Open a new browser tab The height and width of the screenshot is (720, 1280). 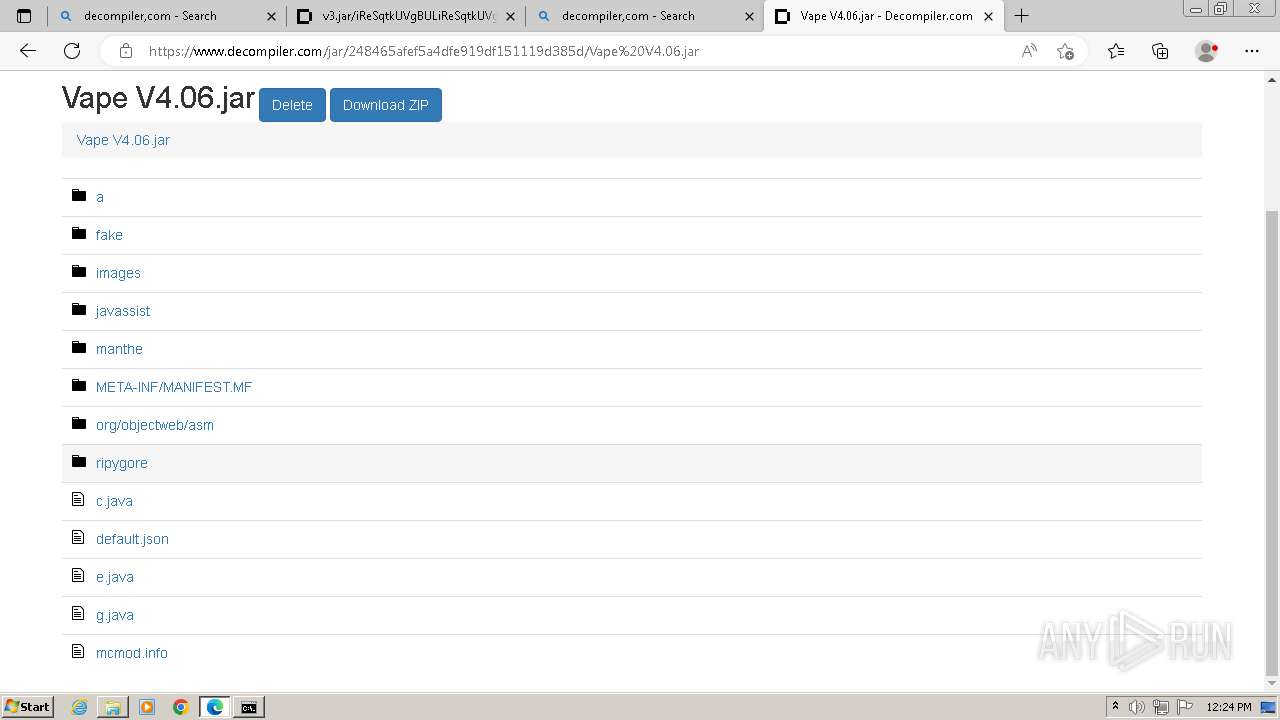1021,16
